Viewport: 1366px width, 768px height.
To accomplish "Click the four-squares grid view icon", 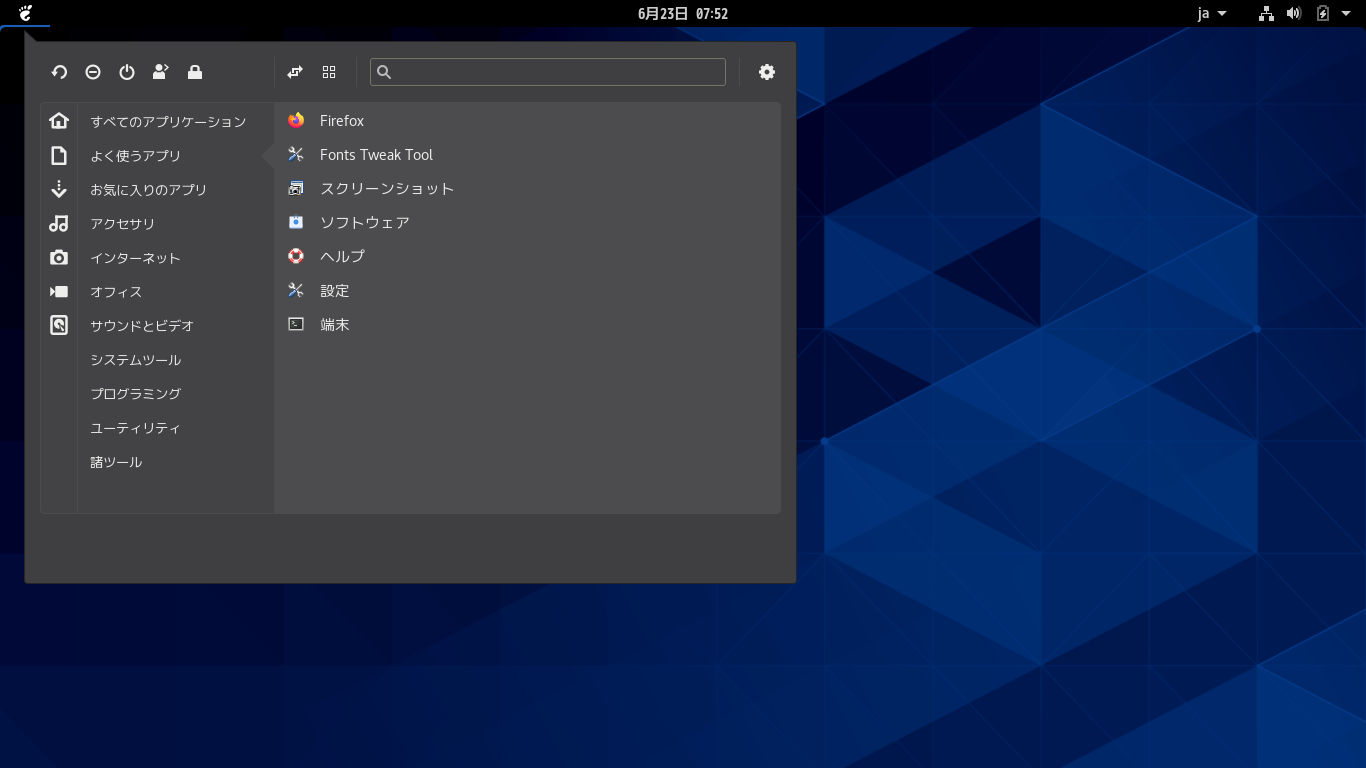I will coord(329,72).
